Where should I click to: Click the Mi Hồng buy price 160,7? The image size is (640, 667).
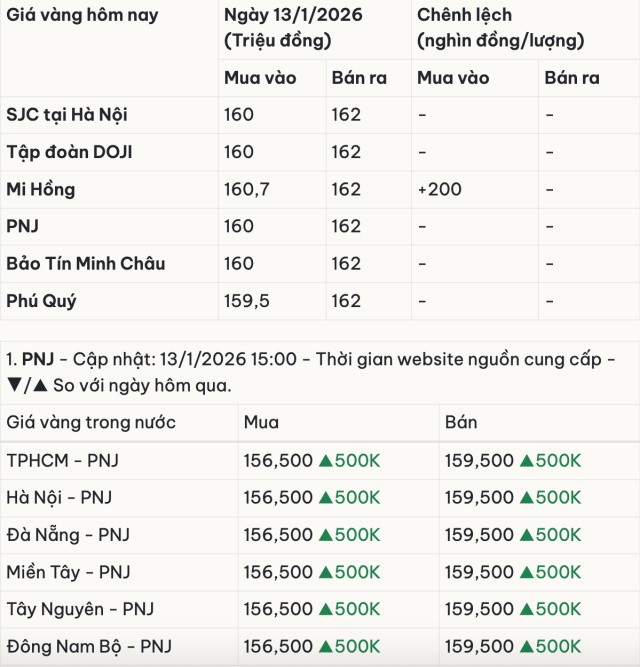tap(247, 189)
